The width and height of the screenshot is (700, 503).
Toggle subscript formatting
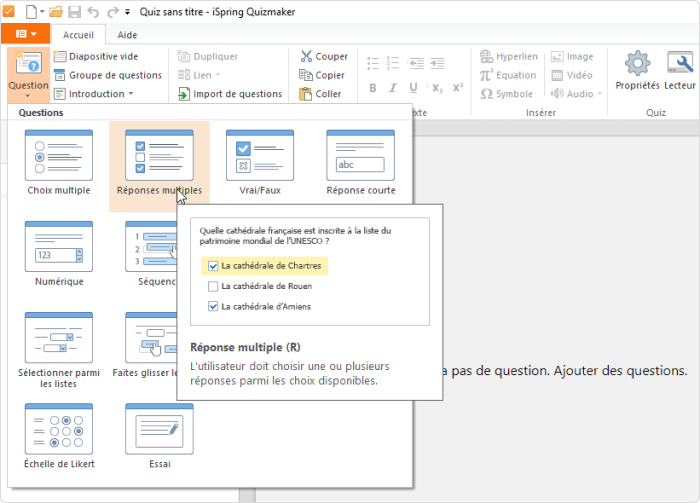coord(437,88)
